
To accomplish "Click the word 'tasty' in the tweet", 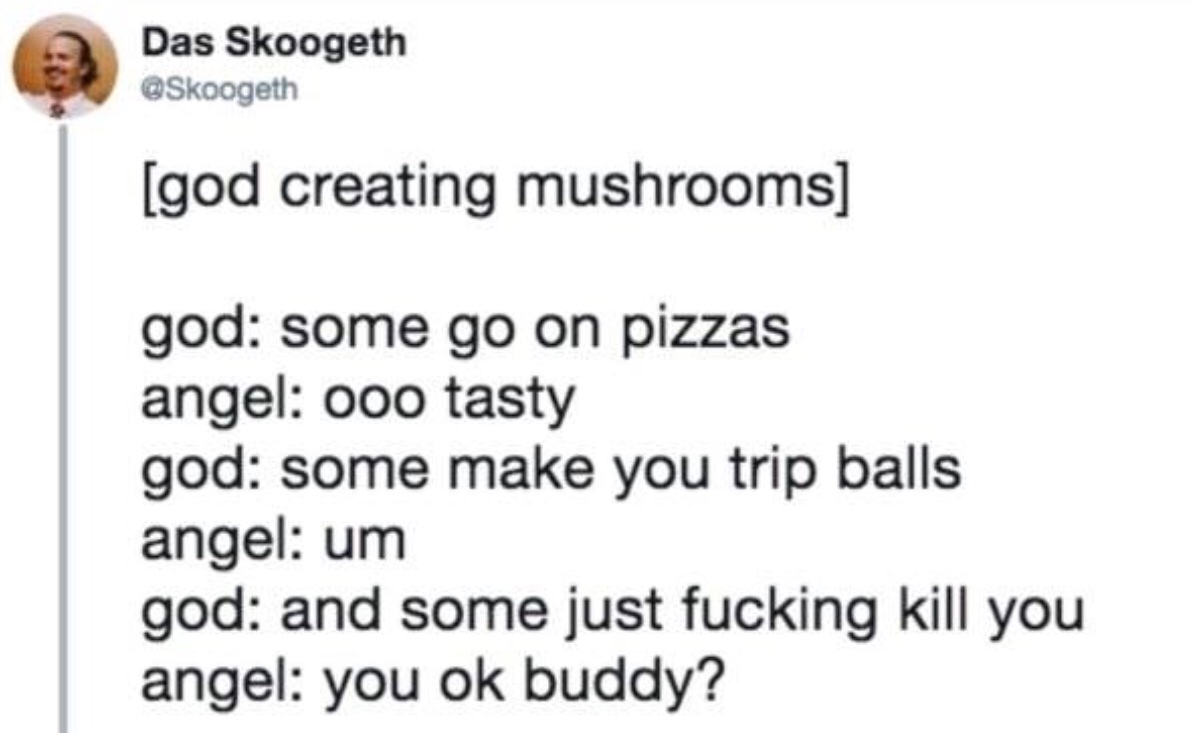I will coord(511,401).
